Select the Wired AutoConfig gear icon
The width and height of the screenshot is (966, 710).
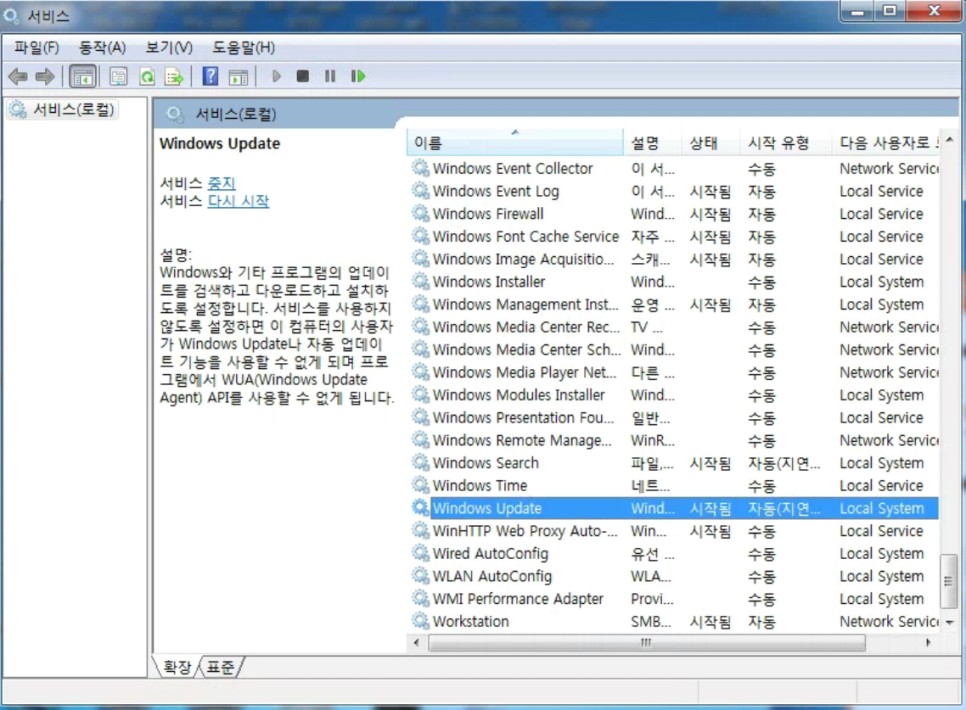(421, 553)
